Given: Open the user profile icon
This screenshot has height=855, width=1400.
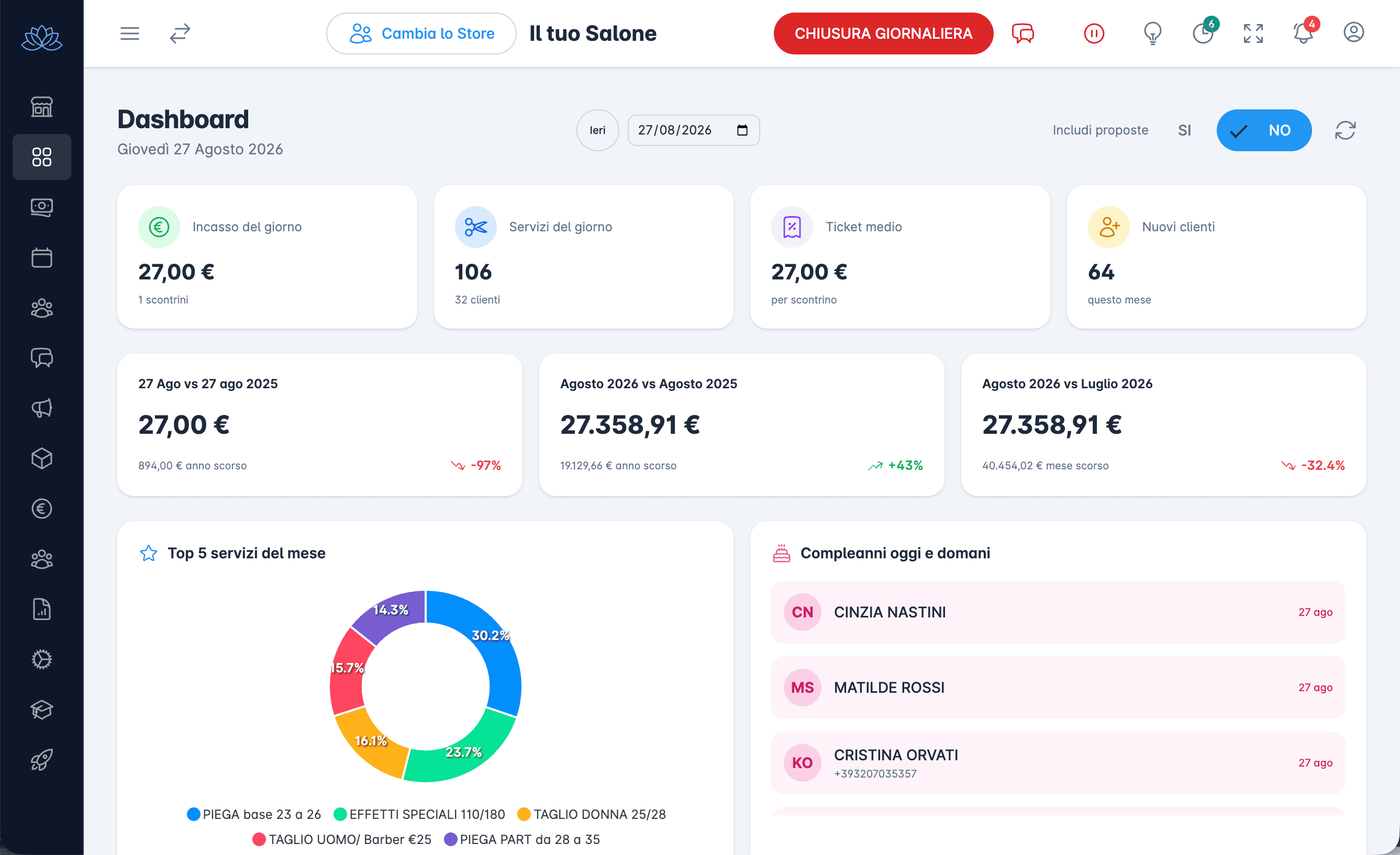Looking at the screenshot, I should [x=1353, y=32].
